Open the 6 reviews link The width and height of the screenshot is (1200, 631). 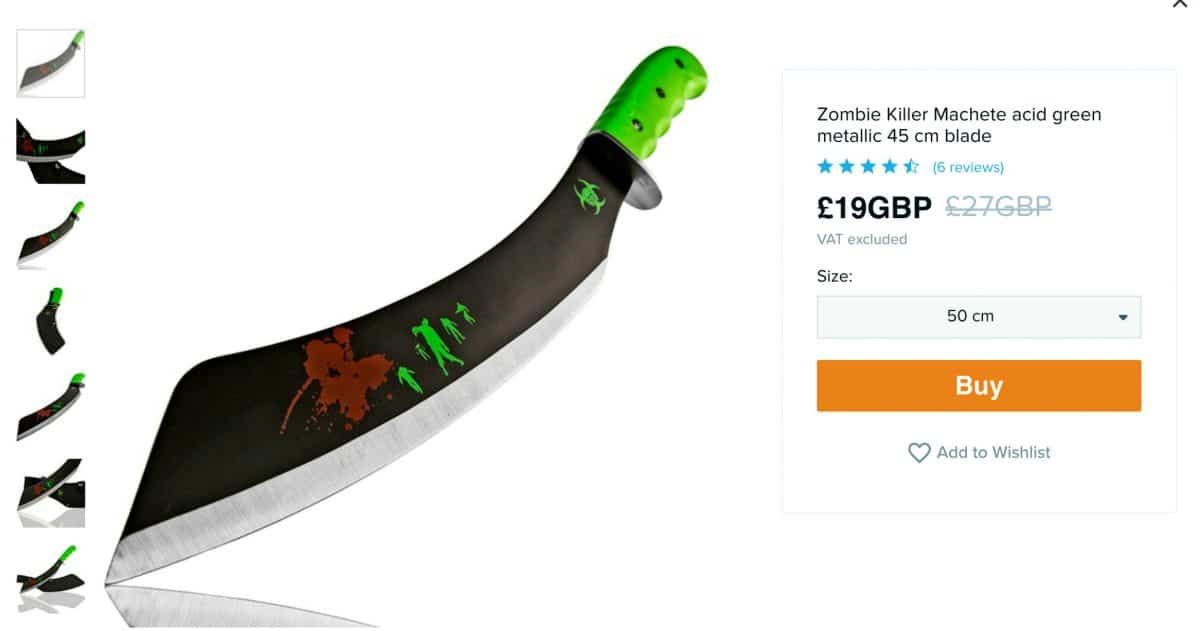[x=968, y=167]
